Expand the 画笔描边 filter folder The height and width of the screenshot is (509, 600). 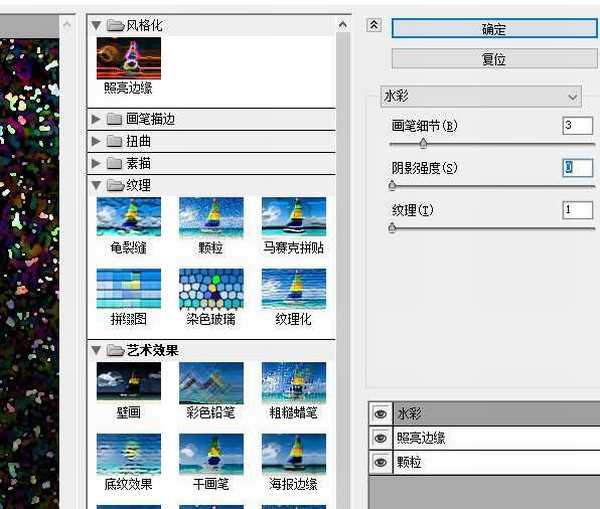click(97, 119)
